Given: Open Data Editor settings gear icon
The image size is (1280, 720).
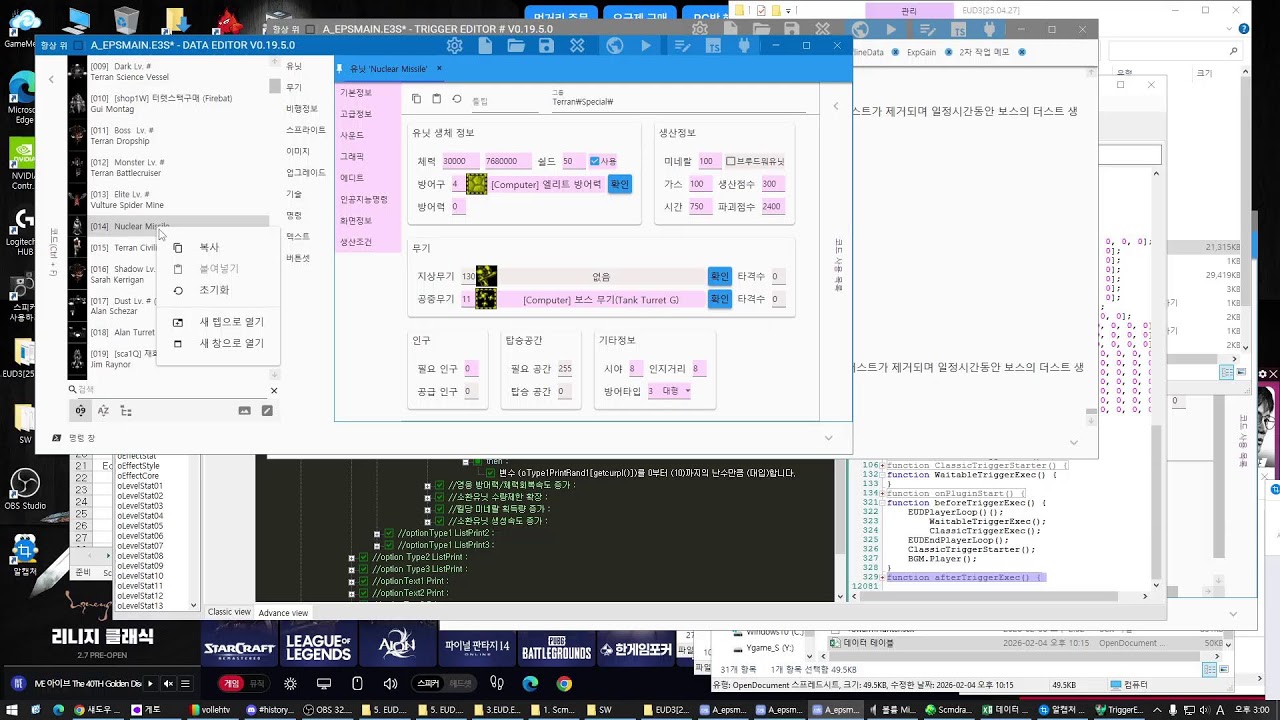Looking at the screenshot, I should point(454,46).
